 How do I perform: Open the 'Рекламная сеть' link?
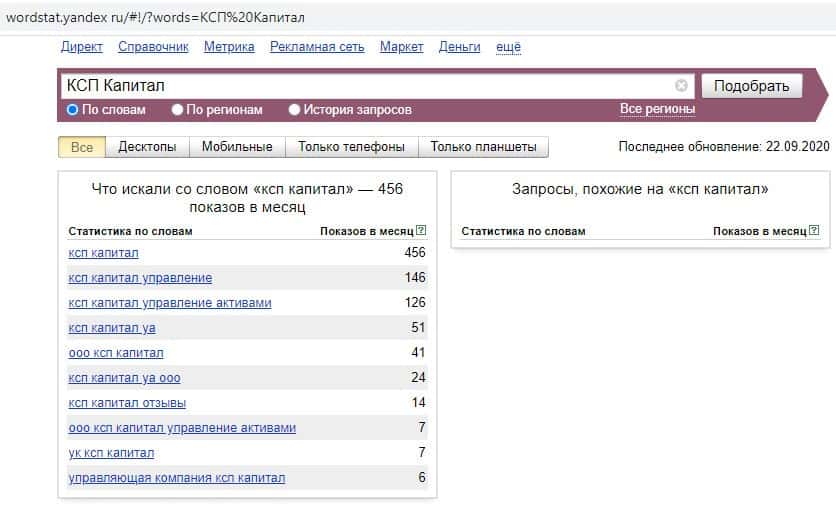(317, 47)
